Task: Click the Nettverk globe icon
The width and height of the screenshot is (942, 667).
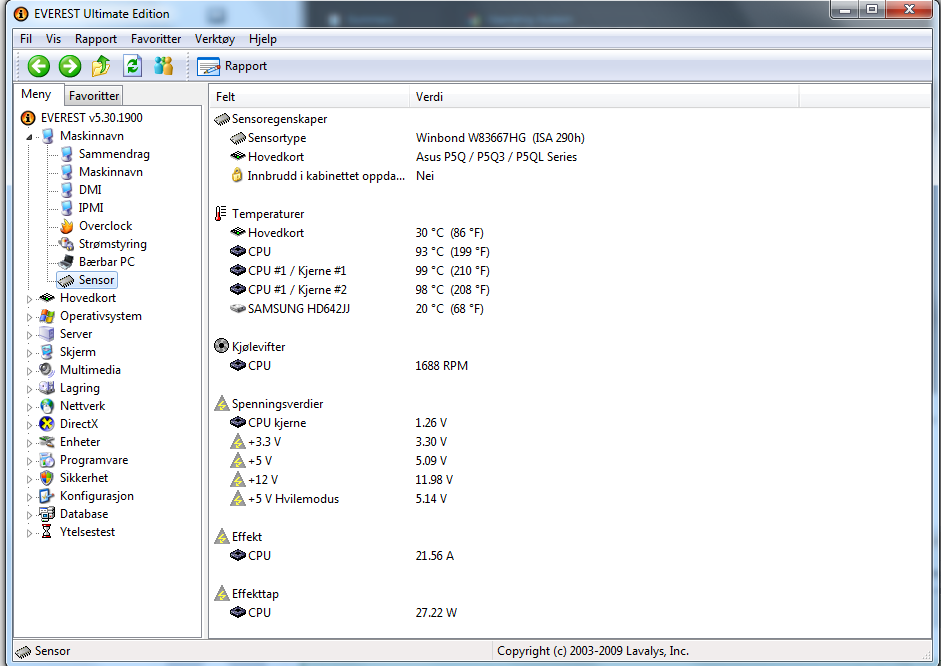Action: click(x=46, y=406)
